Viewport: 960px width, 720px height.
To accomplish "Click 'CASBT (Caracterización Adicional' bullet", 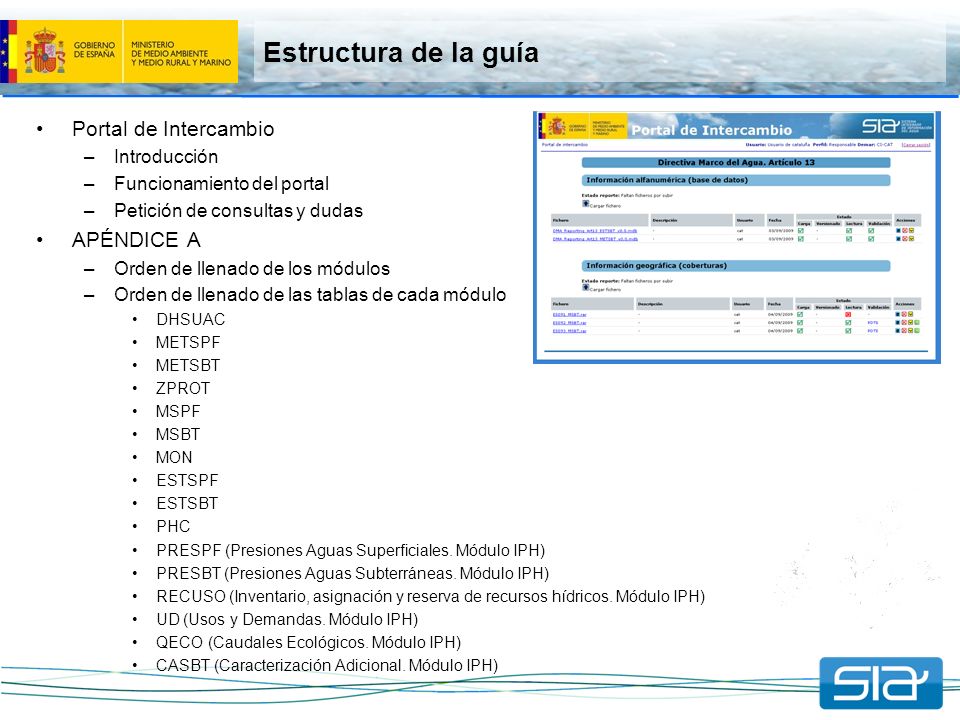I will pos(327,666).
